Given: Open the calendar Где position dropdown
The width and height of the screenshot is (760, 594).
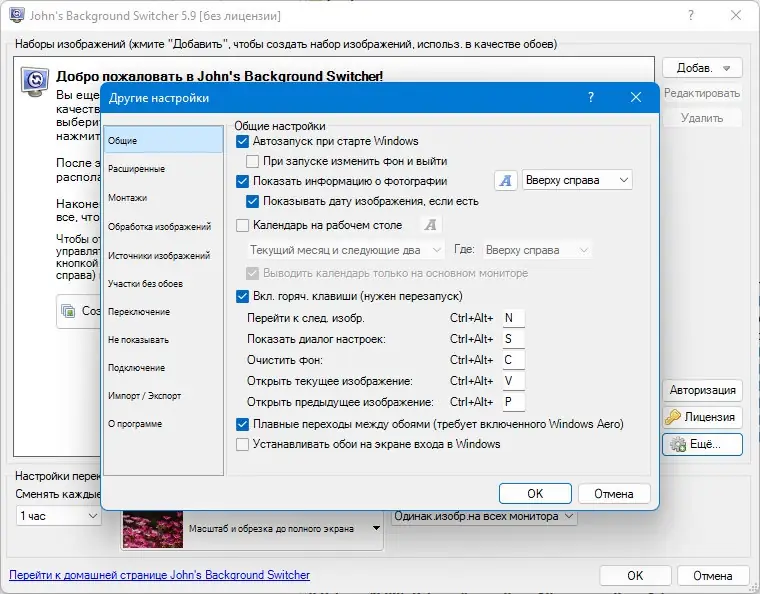Looking at the screenshot, I should 537,250.
